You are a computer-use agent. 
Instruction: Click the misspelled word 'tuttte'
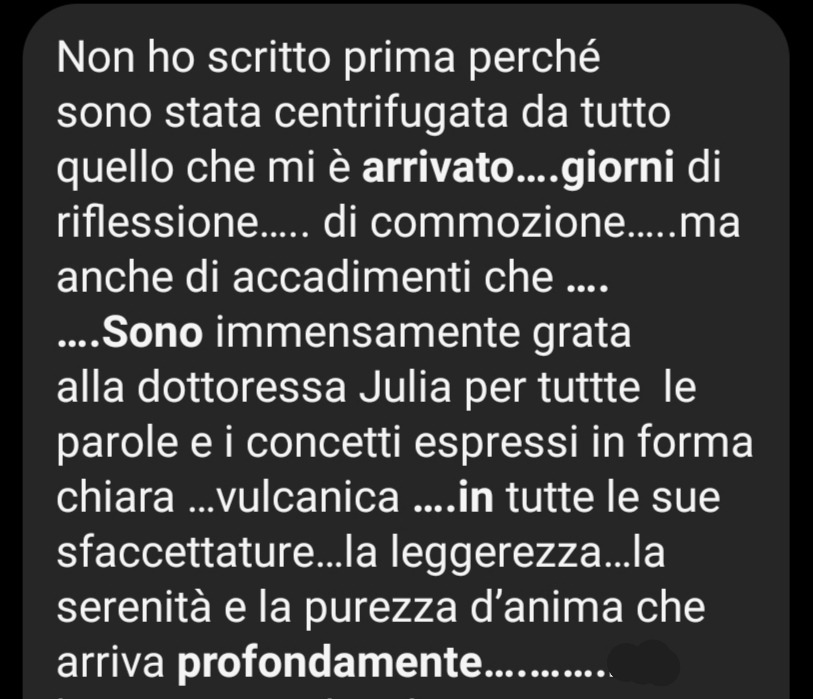589,389
